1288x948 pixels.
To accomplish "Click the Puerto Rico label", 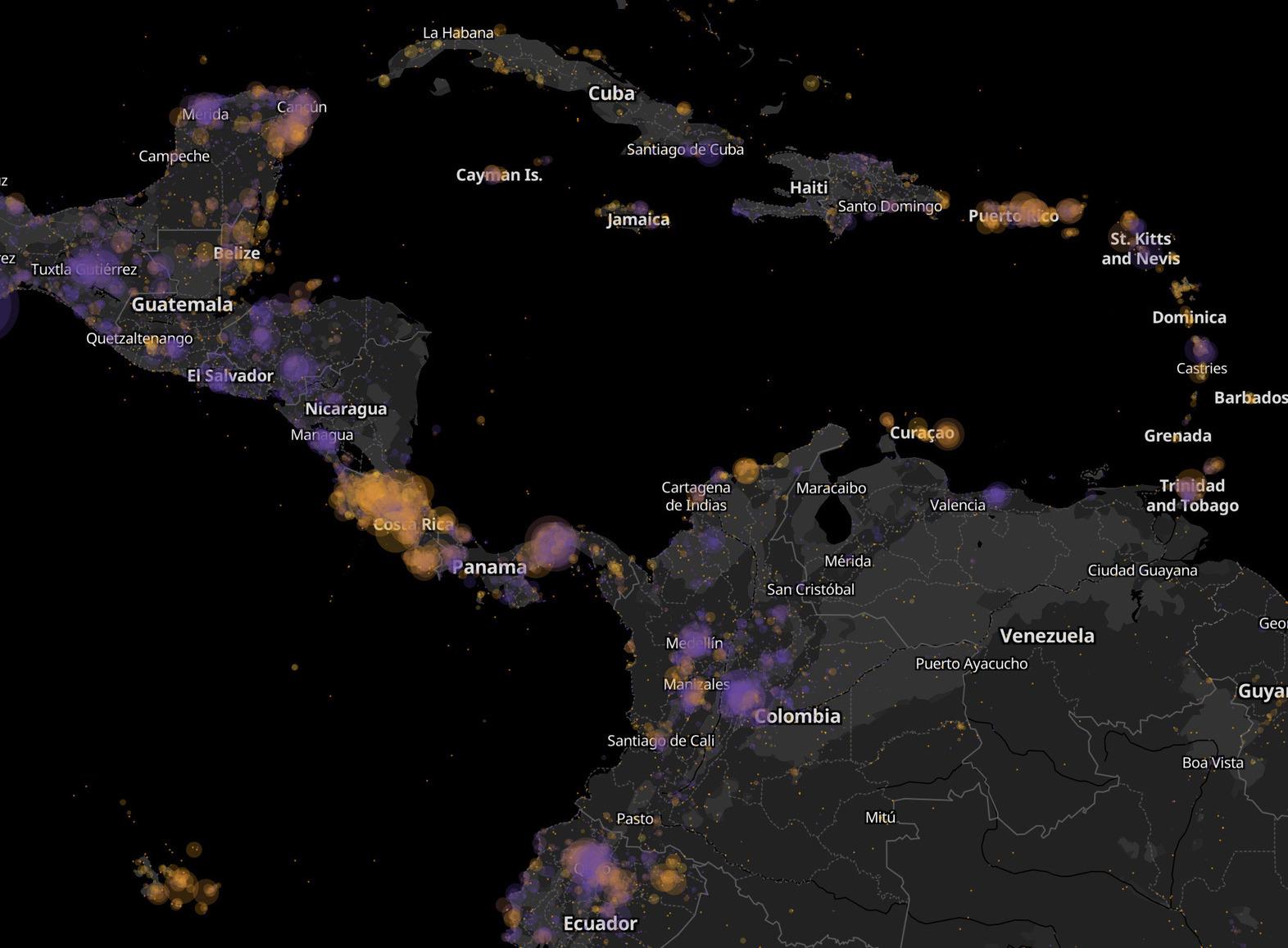I will click(x=1014, y=215).
